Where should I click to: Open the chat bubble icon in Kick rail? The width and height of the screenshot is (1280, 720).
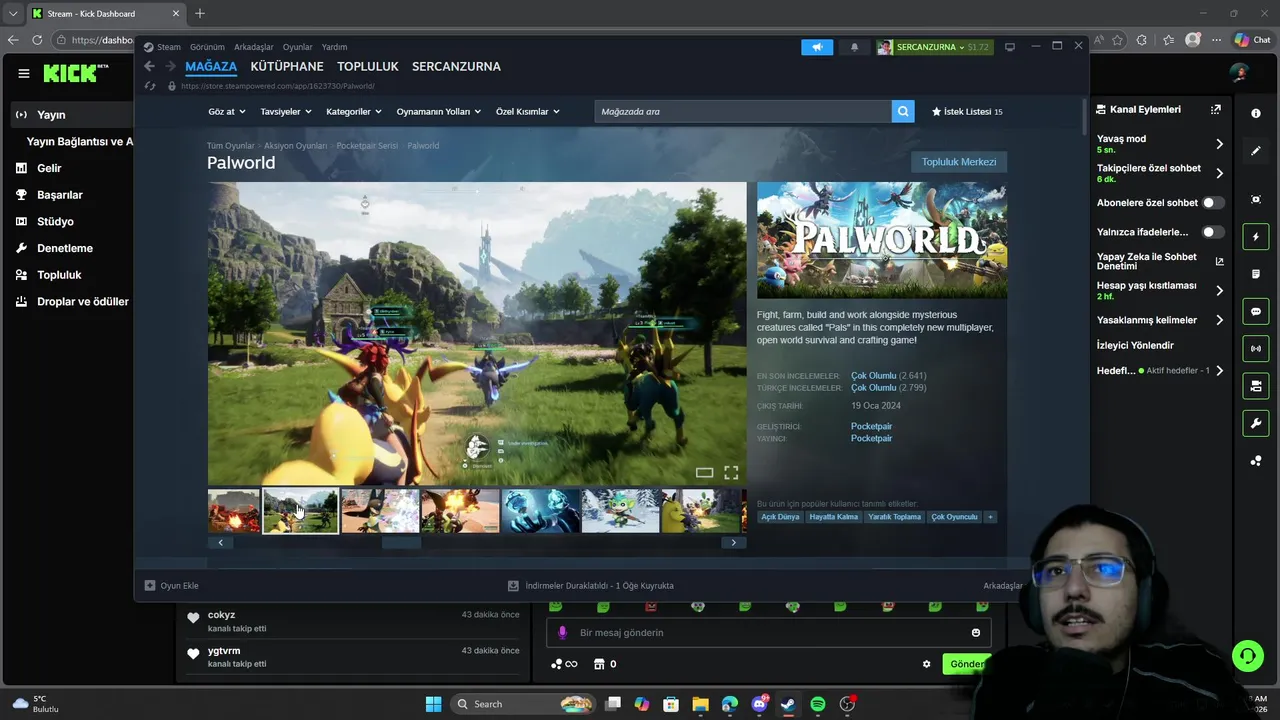1256,312
